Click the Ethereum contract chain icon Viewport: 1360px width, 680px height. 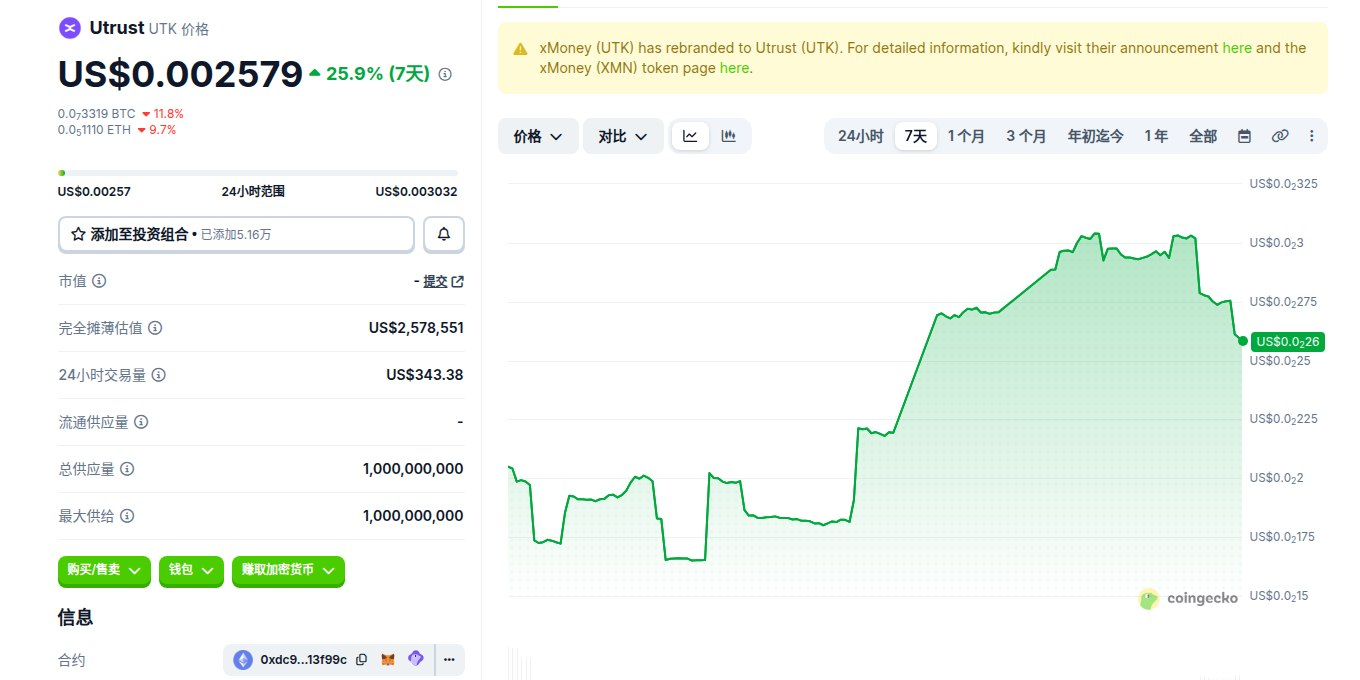pyautogui.click(x=243, y=660)
